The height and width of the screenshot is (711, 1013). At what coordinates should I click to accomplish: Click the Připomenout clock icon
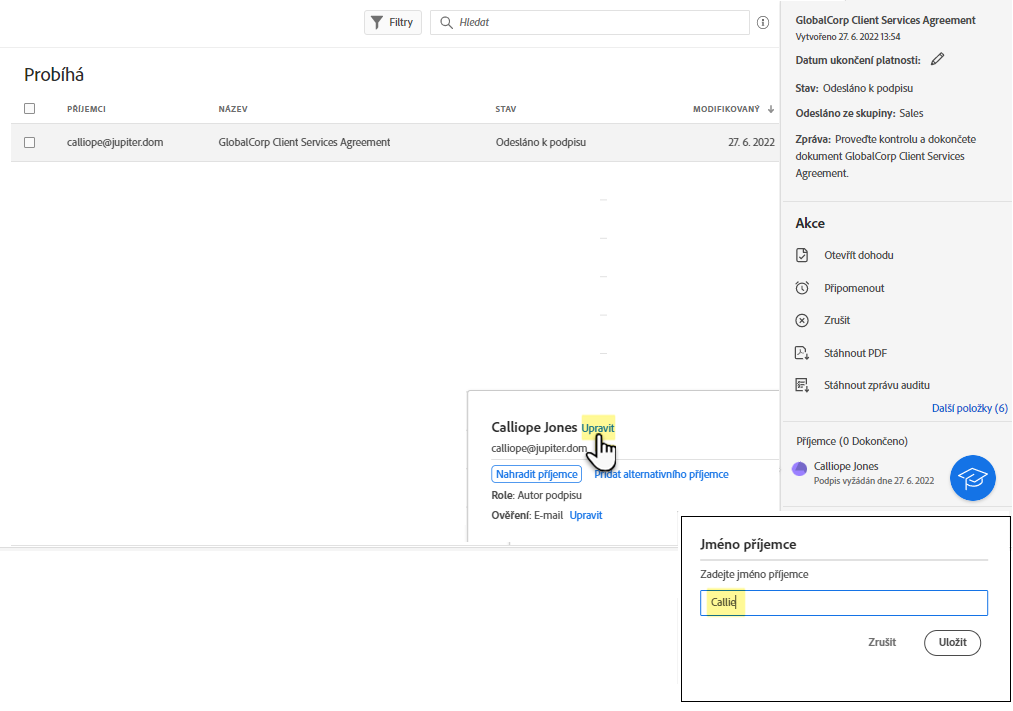[x=802, y=288]
